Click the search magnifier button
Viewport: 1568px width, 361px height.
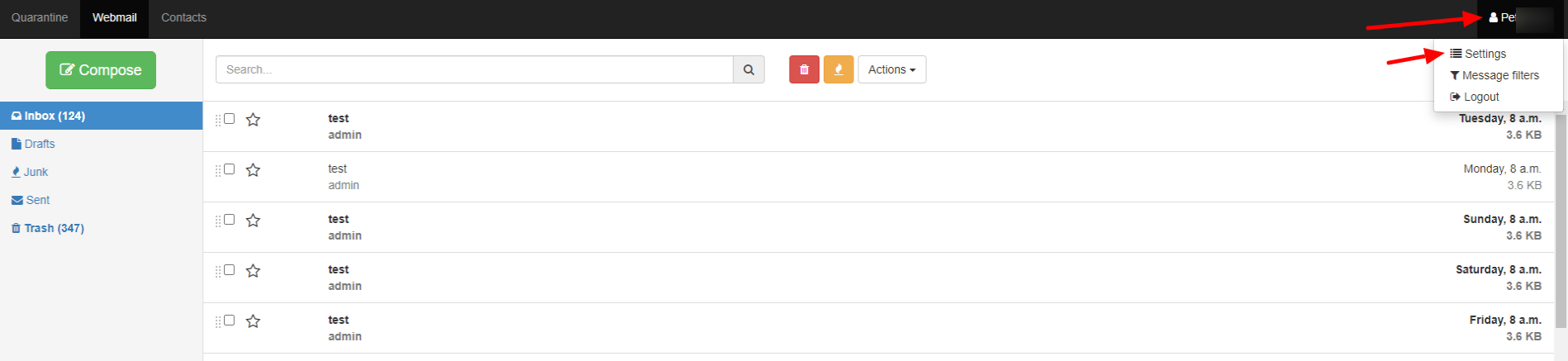[x=748, y=69]
